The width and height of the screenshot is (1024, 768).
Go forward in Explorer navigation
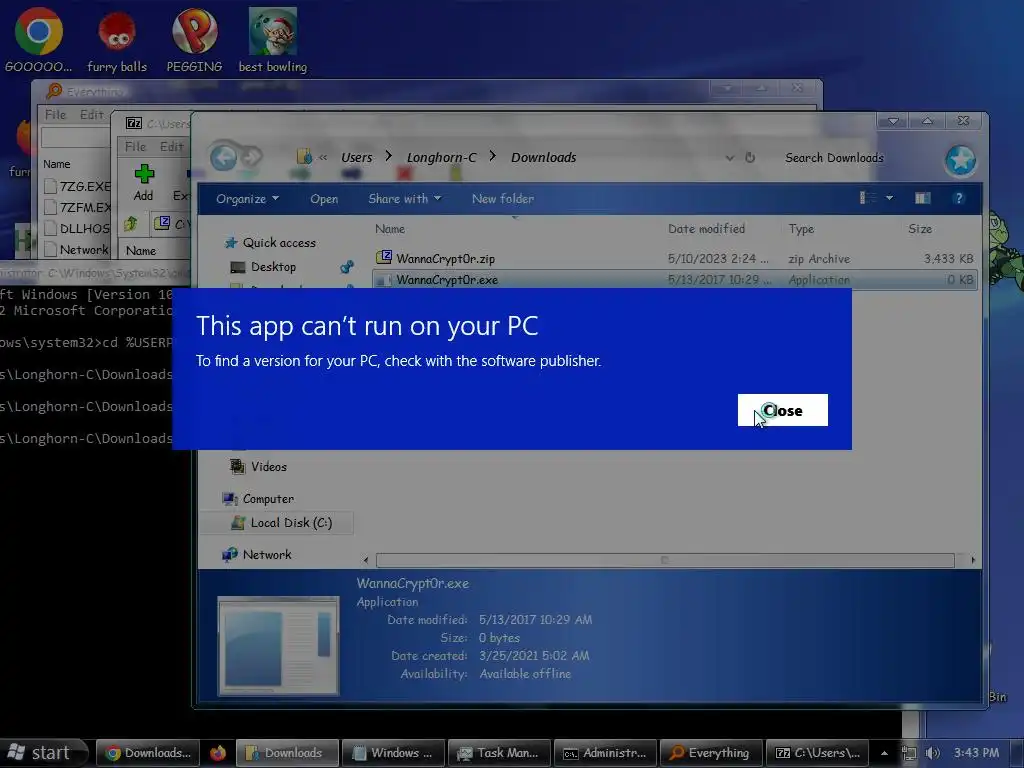(x=252, y=157)
